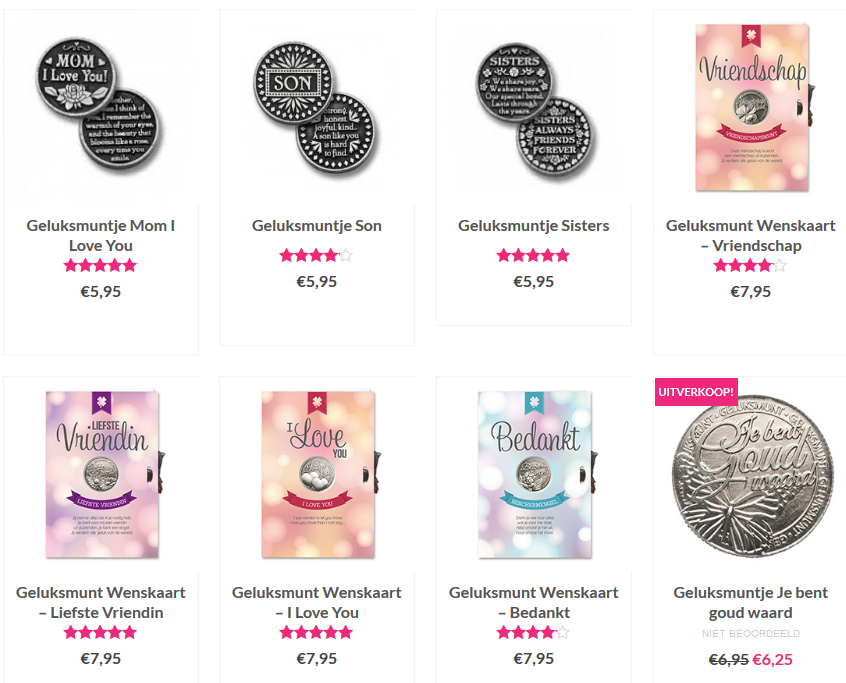Click the star rating under Geluksmuntje Son
This screenshot has width=846, height=683.
click(316, 255)
